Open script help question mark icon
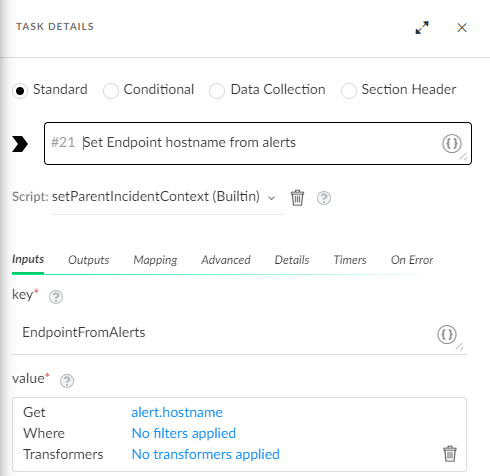Screen dimensions: 490x476 (324, 198)
